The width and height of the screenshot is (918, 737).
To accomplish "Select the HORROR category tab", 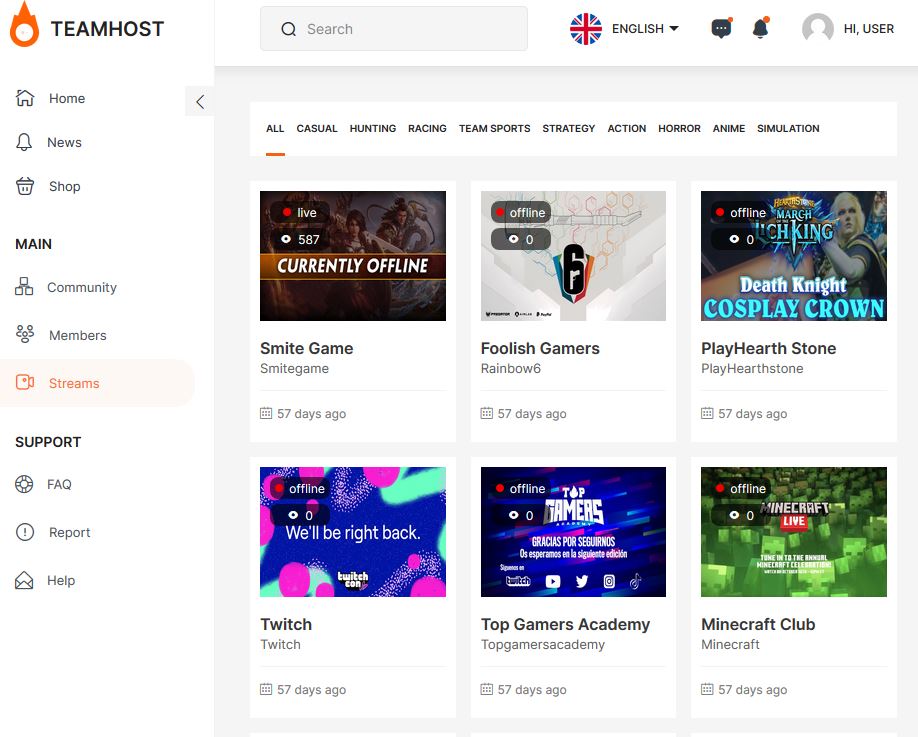I will click(679, 128).
